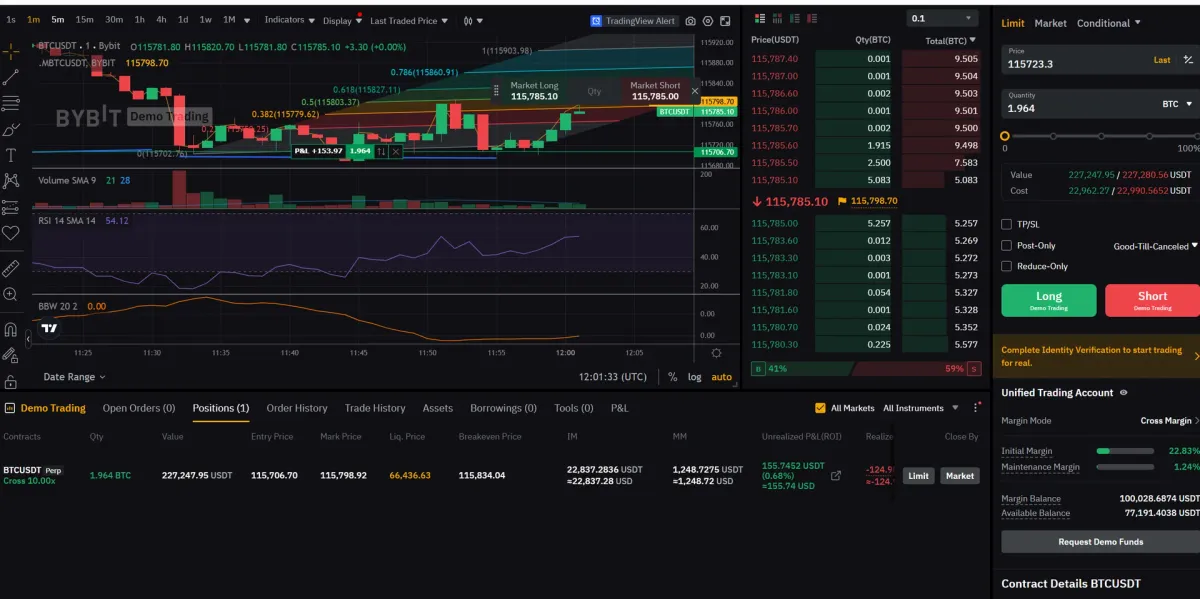
Task: Select the ruler measure tool
Action: [x=11, y=268]
